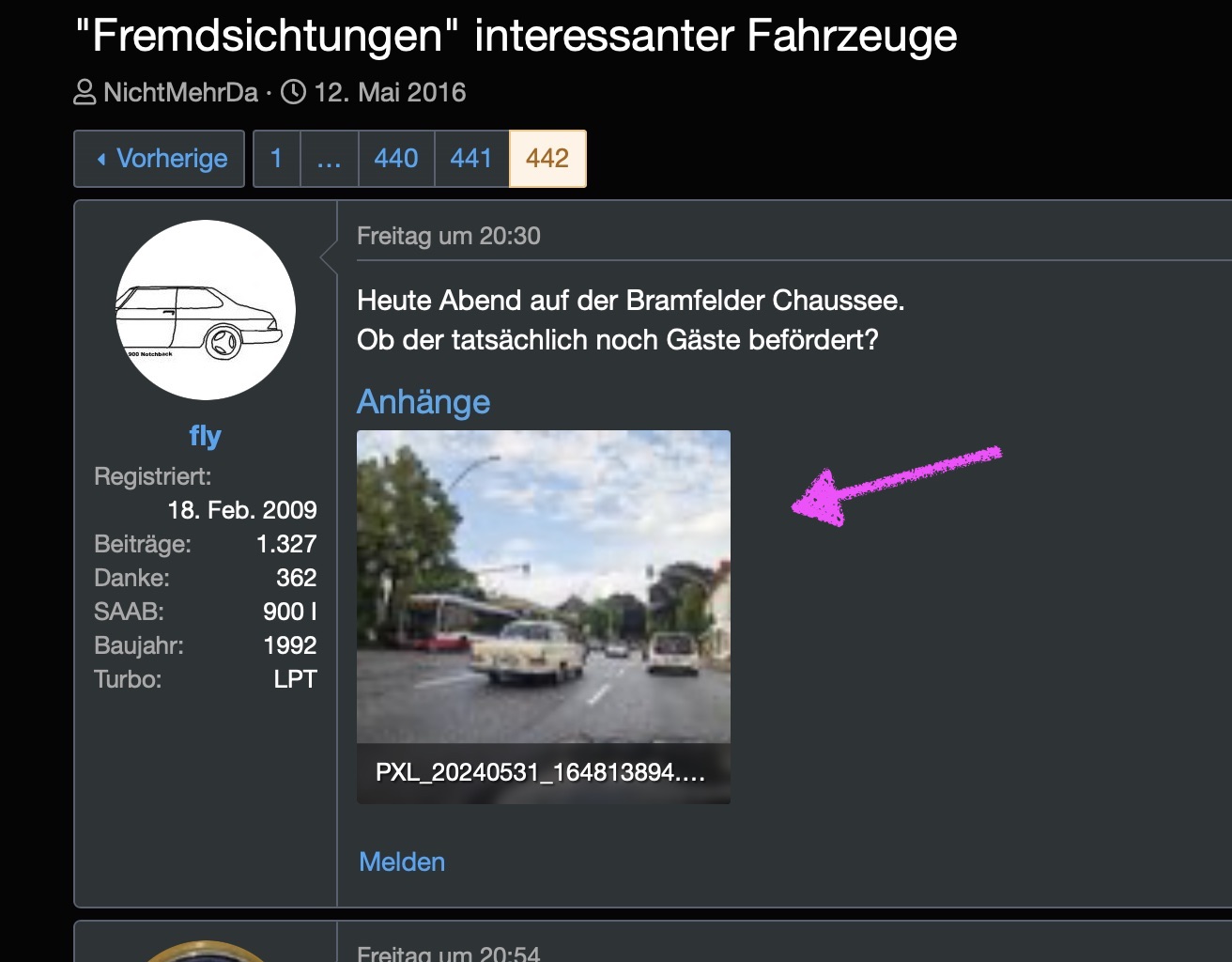Select current page 442 button
Screen dimensions: 1232x962
pos(547,159)
